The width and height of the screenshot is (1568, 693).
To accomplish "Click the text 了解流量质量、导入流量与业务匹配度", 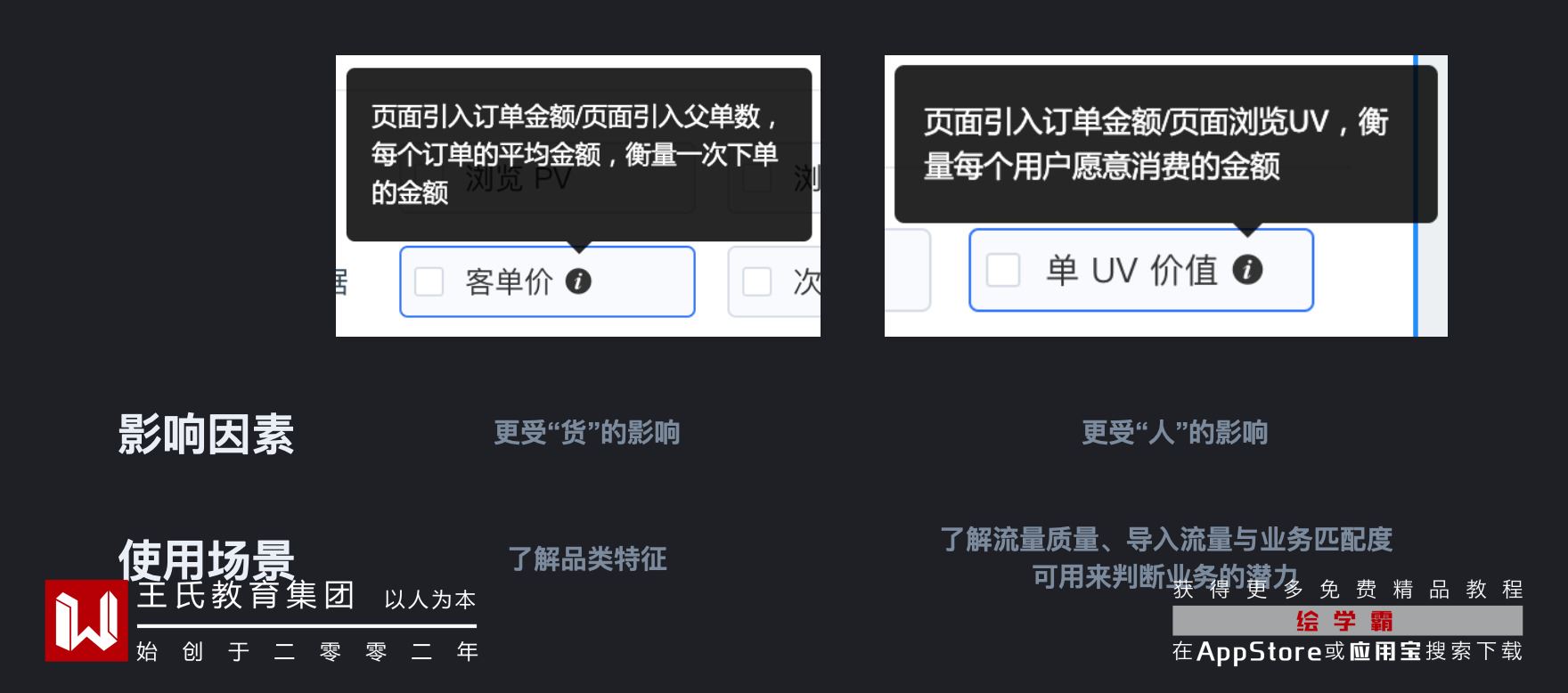I will point(1166,539).
